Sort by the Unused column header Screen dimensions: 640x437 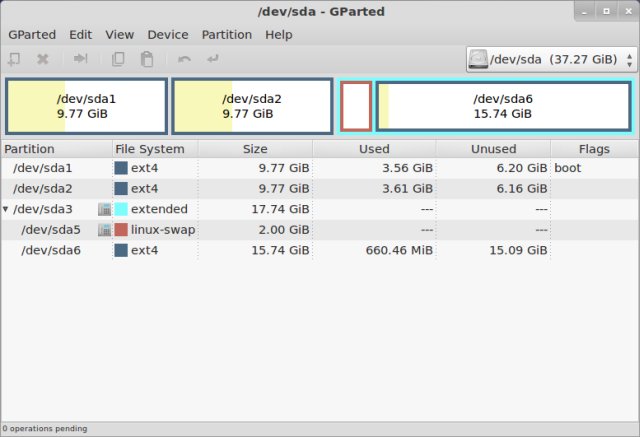(493, 149)
